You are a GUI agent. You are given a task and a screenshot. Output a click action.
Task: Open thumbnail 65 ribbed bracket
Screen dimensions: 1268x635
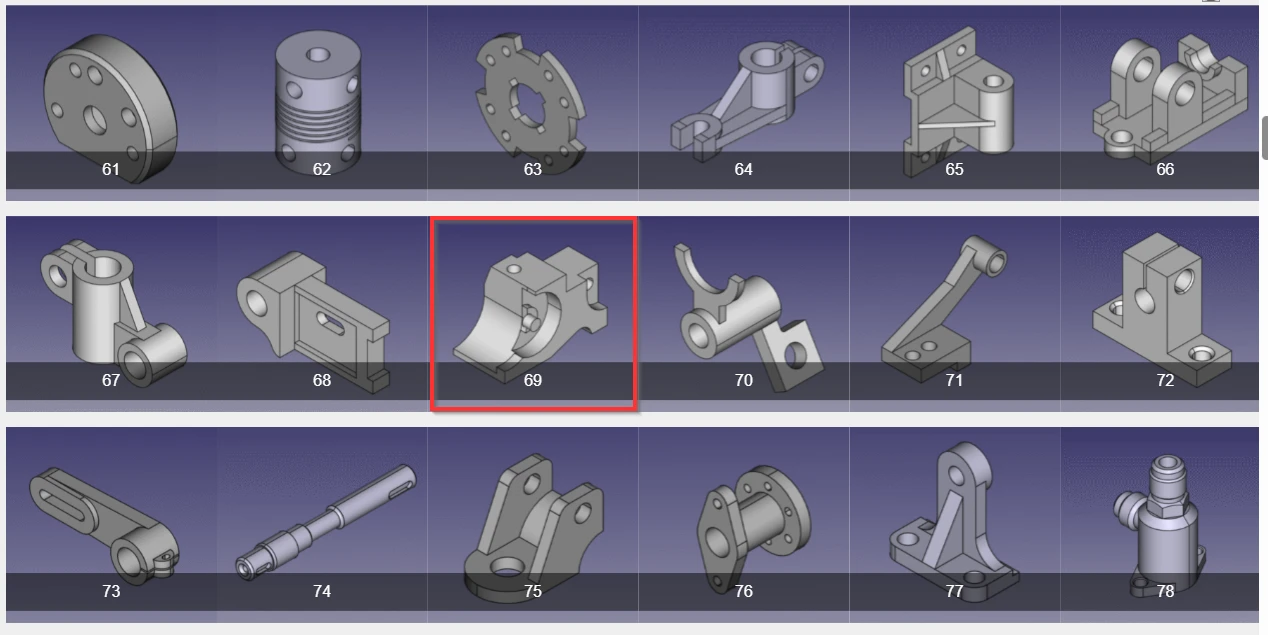(x=955, y=98)
